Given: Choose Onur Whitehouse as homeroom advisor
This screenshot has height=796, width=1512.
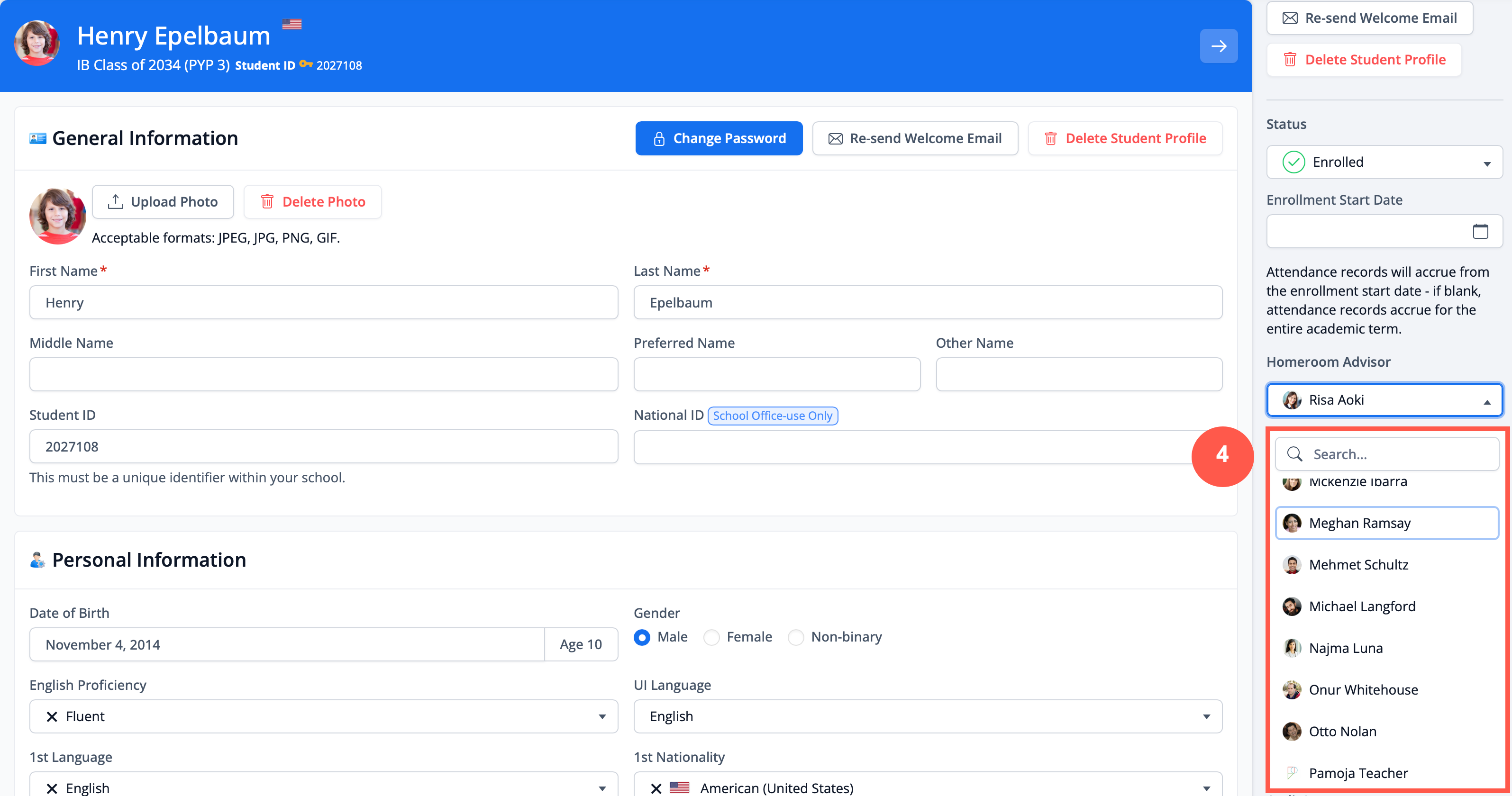Looking at the screenshot, I should [1363, 690].
